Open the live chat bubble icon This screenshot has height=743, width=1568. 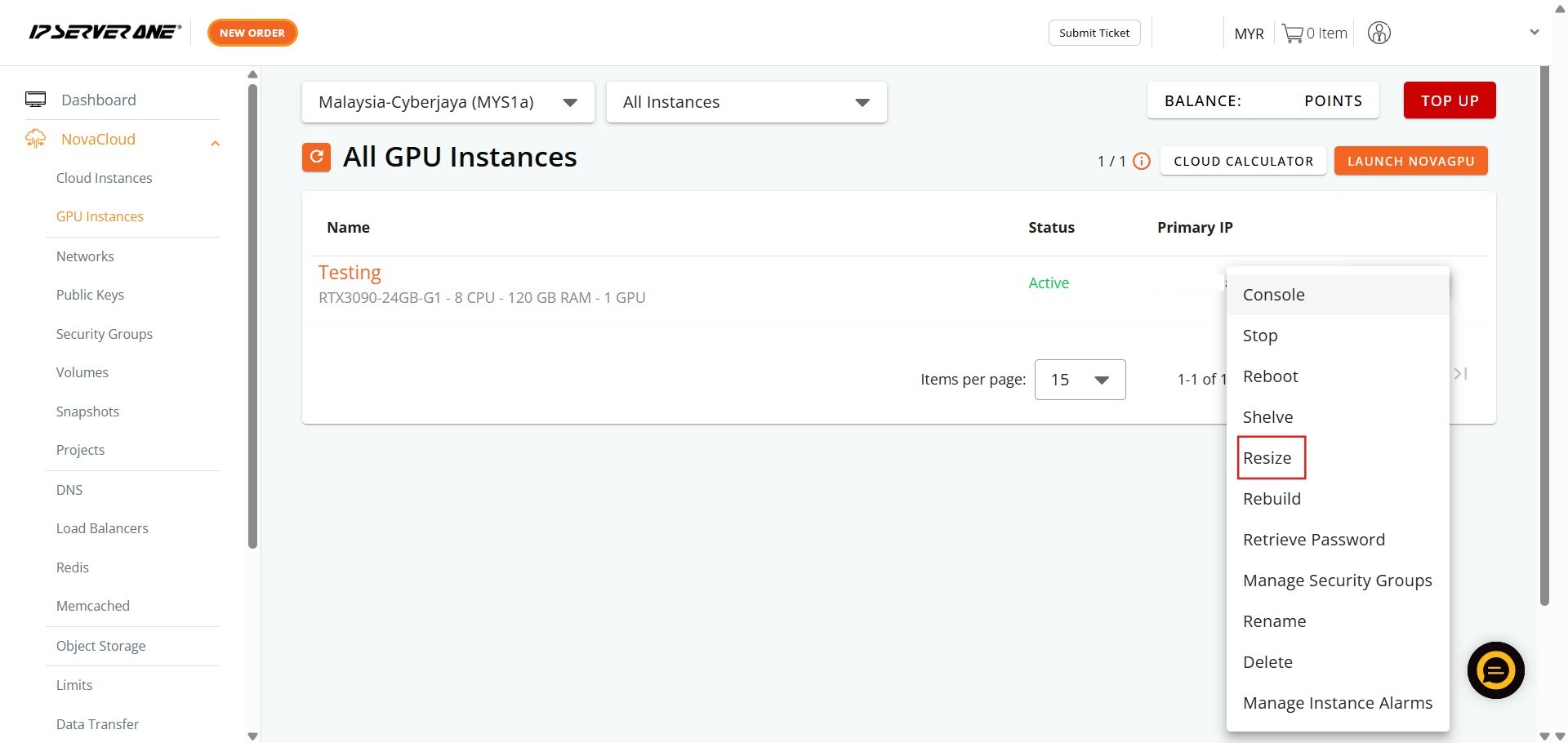(x=1495, y=670)
